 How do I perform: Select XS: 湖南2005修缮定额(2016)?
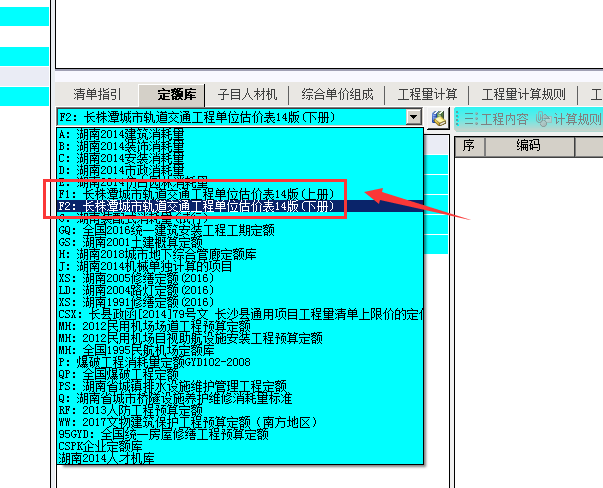coord(240,278)
